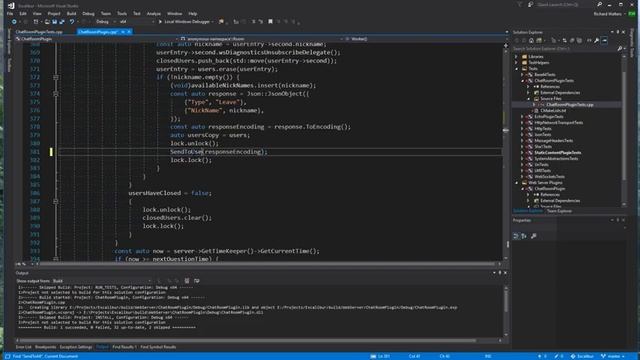Click Properties panel Alphabetical icon
640x360 pixels.
tap(524, 236)
